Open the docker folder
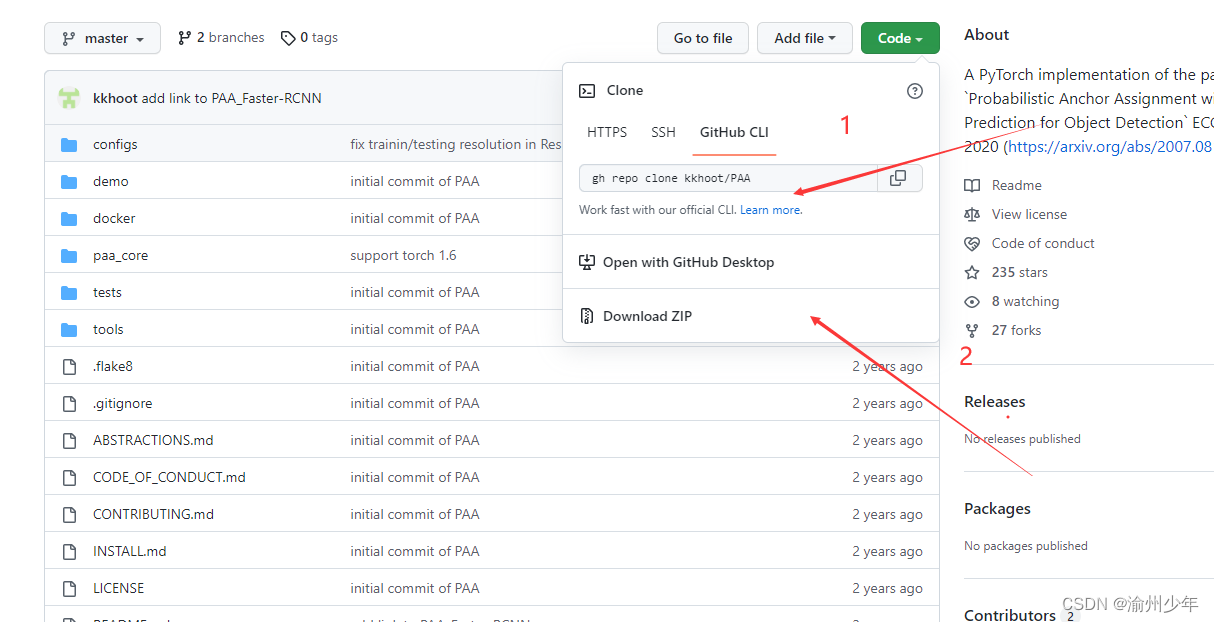The height and width of the screenshot is (622, 1214). (114, 218)
